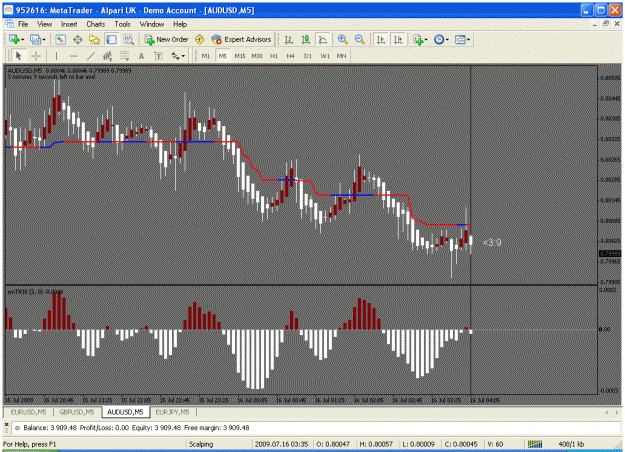The width and height of the screenshot is (625, 452).
Task: Select the Cursor arrow tool
Action: [18, 56]
